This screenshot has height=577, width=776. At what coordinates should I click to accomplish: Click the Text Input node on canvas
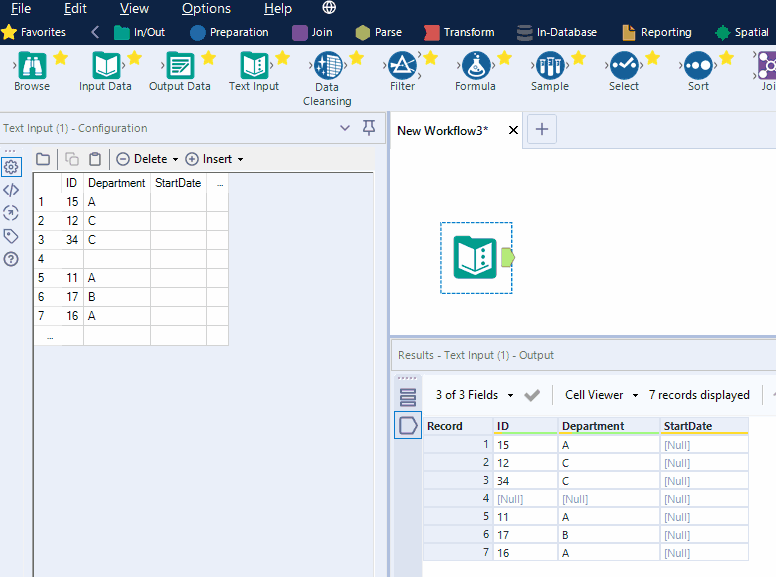475,257
